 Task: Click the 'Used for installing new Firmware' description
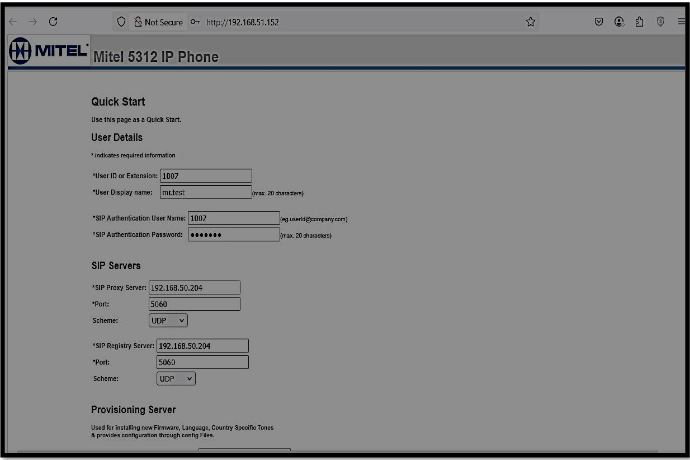tap(182, 431)
